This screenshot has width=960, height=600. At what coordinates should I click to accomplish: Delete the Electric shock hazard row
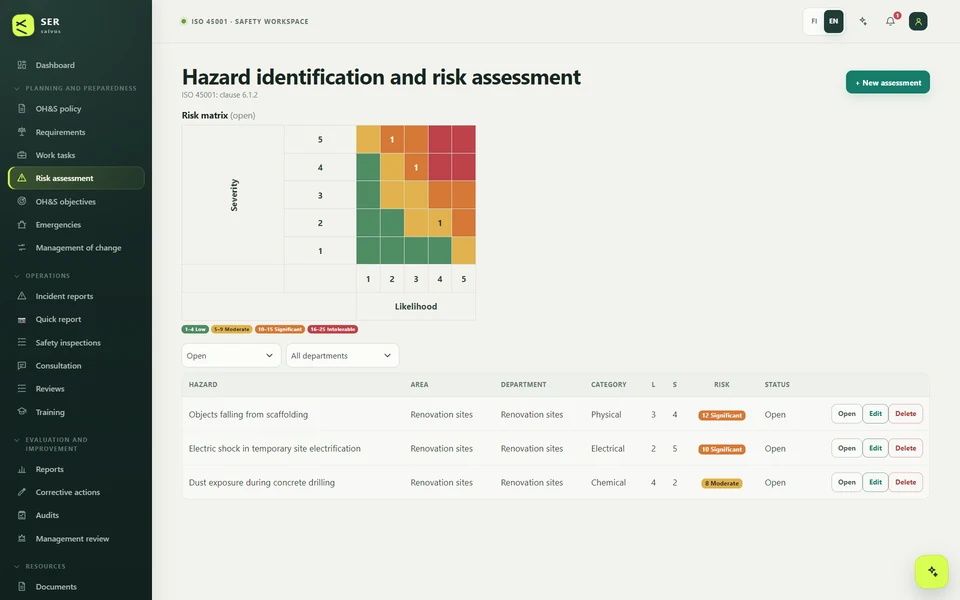(906, 448)
